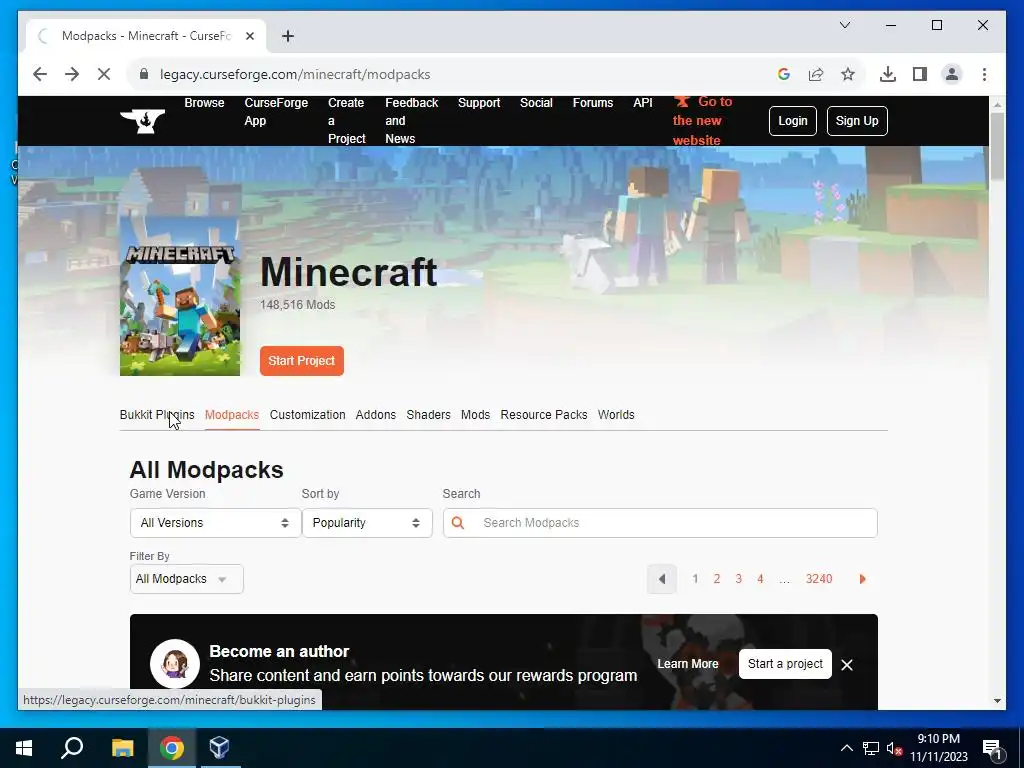Open a new browser tab
The height and width of the screenshot is (768, 1024).
click(x=288, y=36)
